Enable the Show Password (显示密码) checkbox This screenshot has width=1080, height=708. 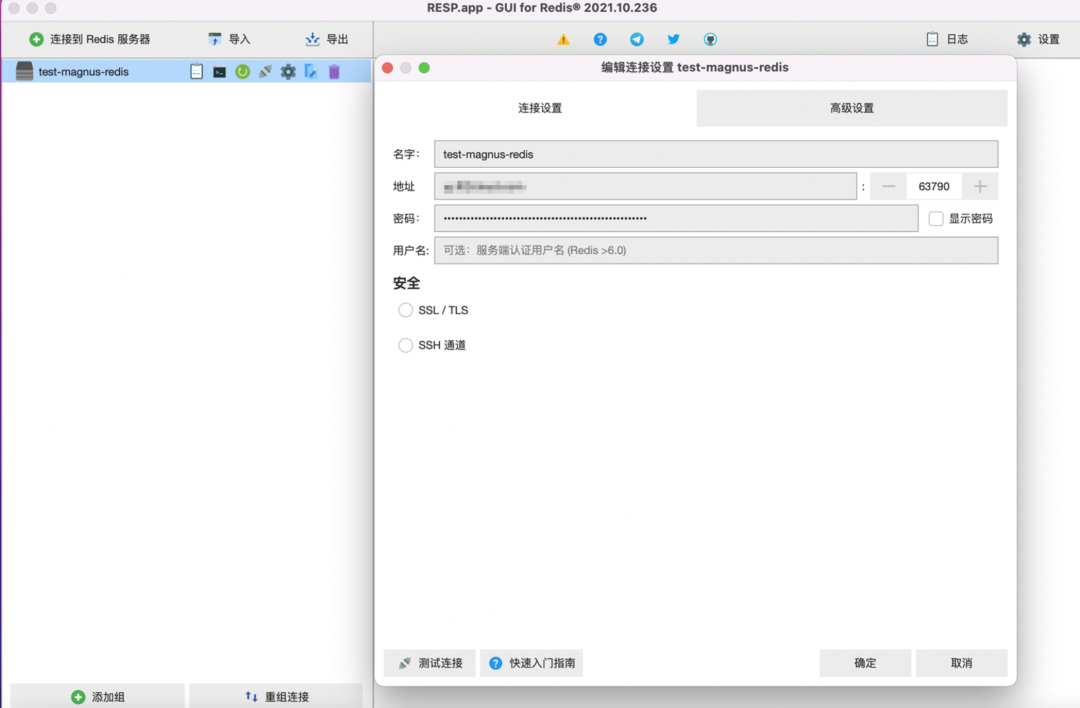point(936,218)
